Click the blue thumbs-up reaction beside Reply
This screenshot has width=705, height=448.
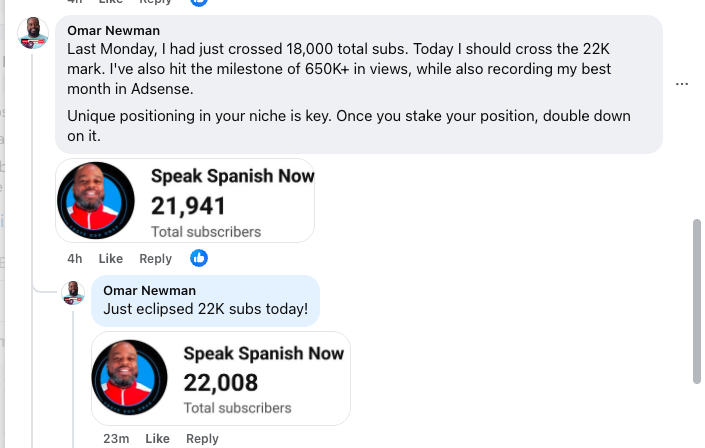click(199, 258)
